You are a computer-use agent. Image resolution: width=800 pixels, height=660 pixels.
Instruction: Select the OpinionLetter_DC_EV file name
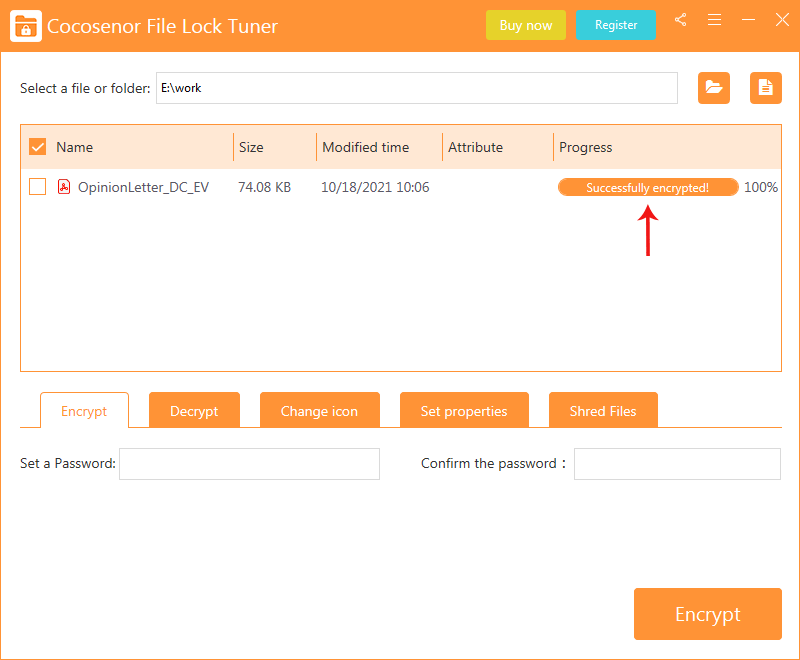[143, 187]
